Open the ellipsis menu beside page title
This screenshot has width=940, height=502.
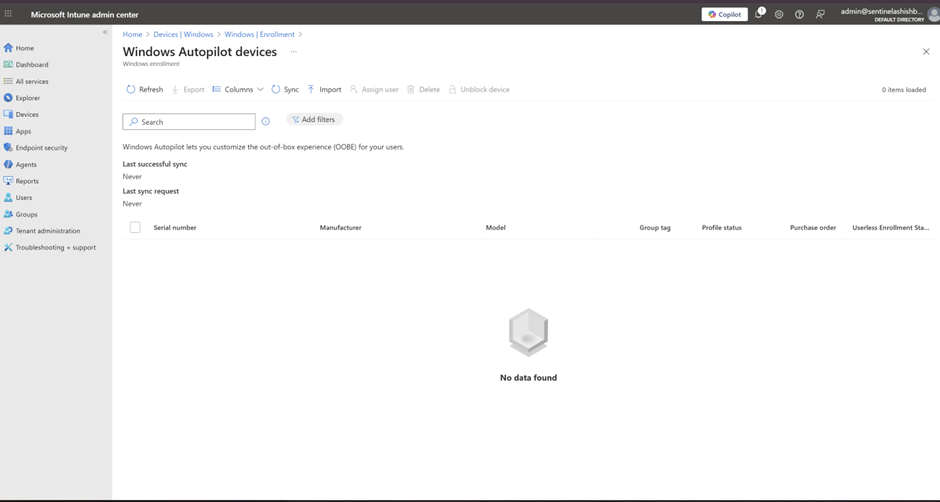(x=293, y=52)
